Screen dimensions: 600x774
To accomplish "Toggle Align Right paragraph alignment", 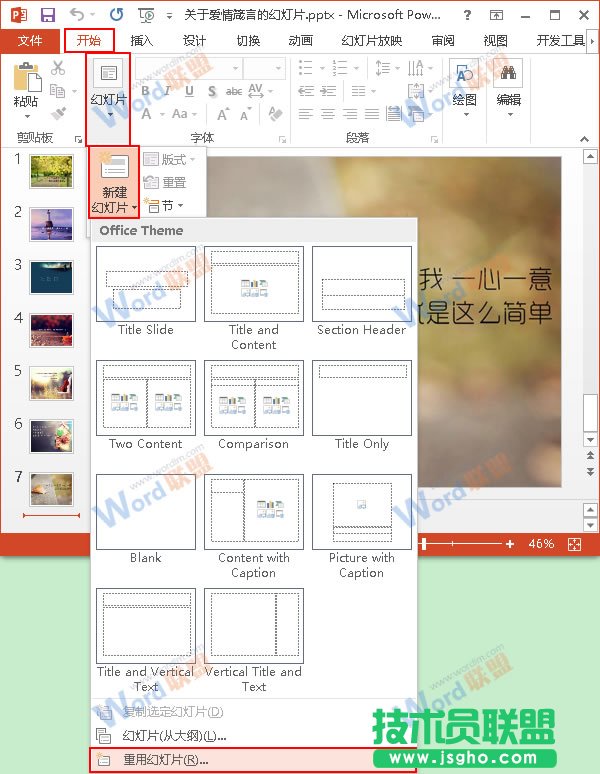I will coord(350,115).
